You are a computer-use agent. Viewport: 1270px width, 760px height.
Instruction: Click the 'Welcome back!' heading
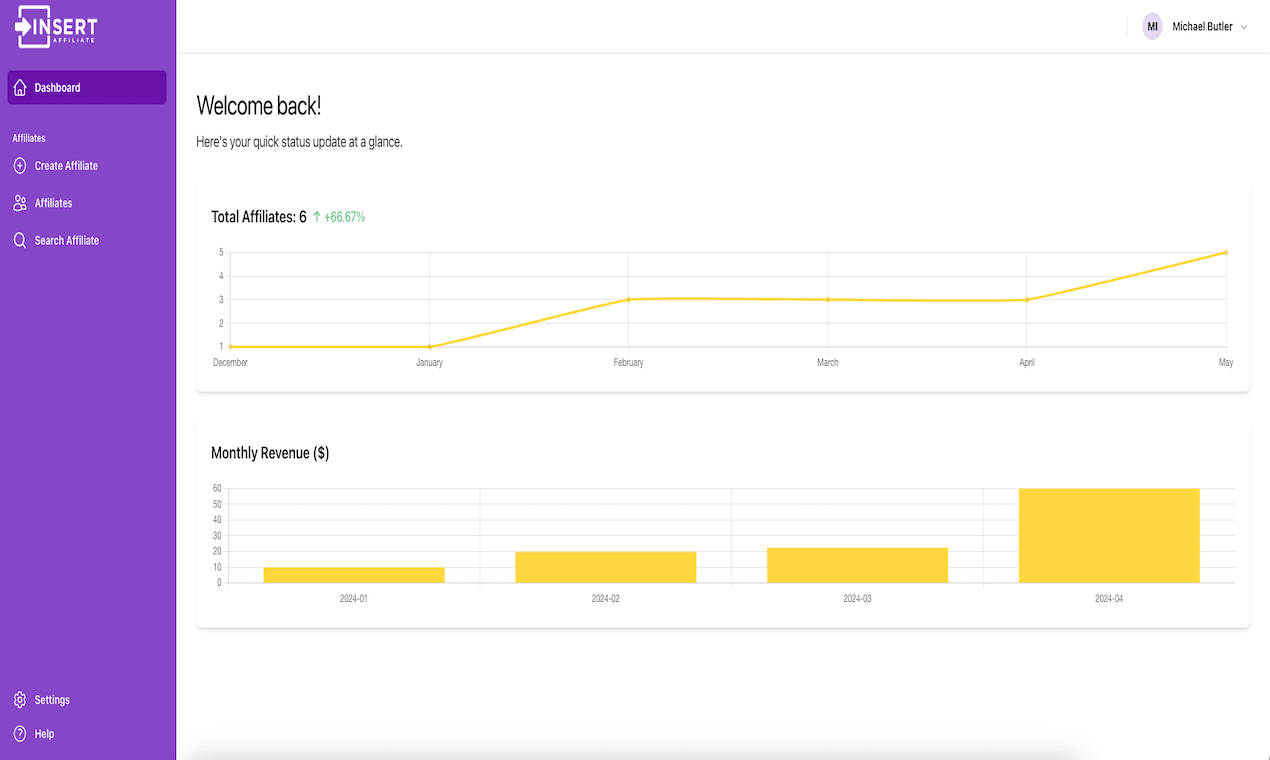(x=259, y=106)
